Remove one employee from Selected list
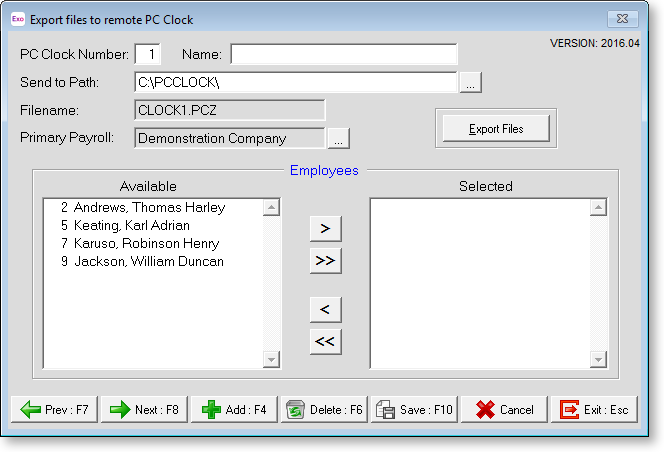Image resolution: width=664 pixels, height=452 pixels. click(325, 307)
